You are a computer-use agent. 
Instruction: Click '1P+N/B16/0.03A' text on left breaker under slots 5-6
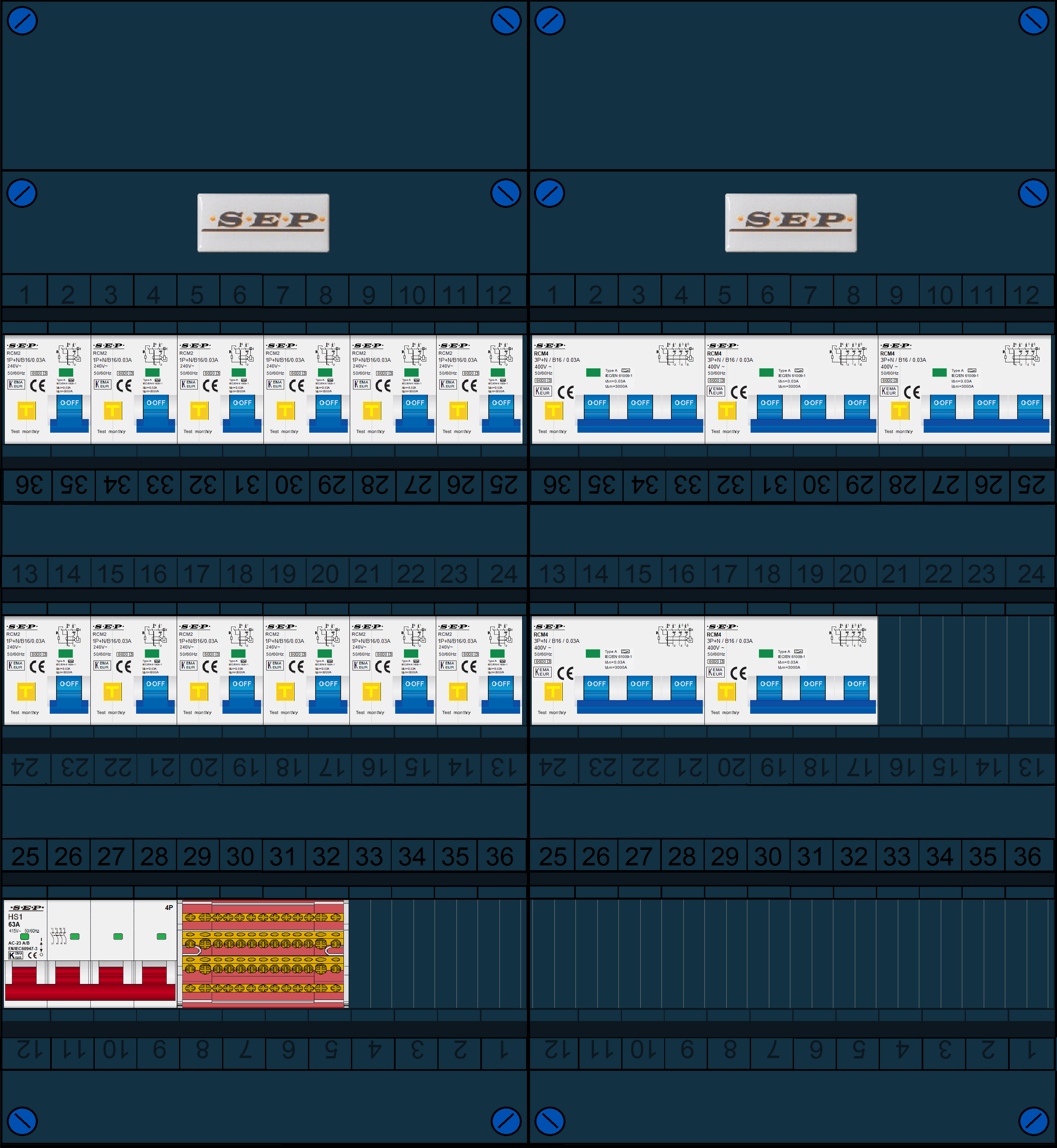click(x=199, y=360)
